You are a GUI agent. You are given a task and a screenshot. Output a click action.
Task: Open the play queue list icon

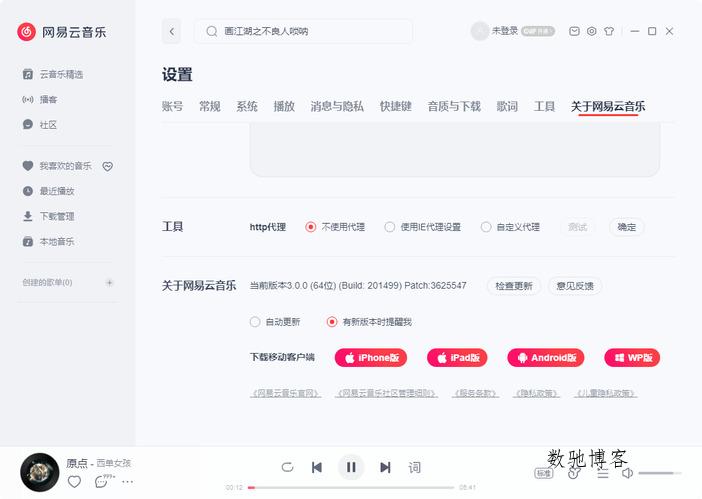603,473
